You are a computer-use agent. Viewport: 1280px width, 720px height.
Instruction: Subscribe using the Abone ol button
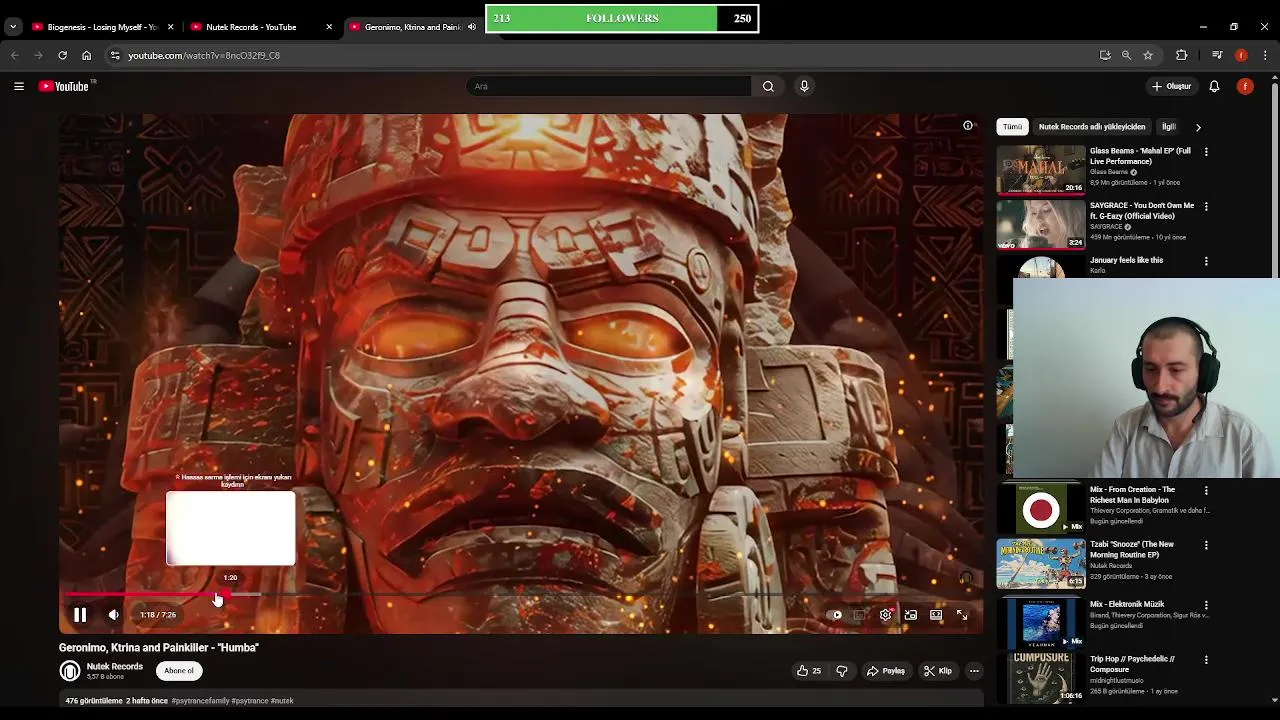click(179, 671)
